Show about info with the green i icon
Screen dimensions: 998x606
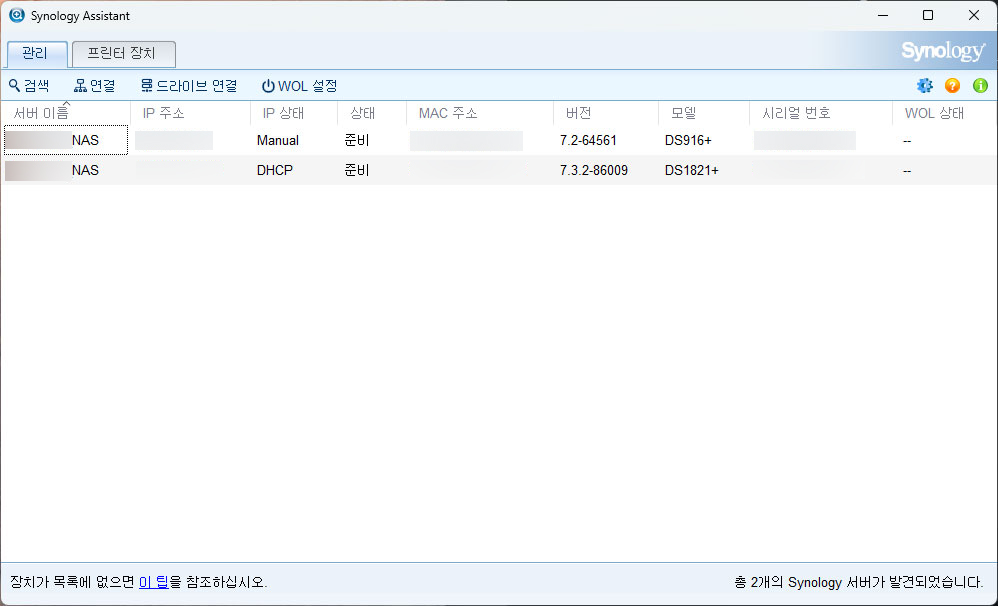click(980, 85)
